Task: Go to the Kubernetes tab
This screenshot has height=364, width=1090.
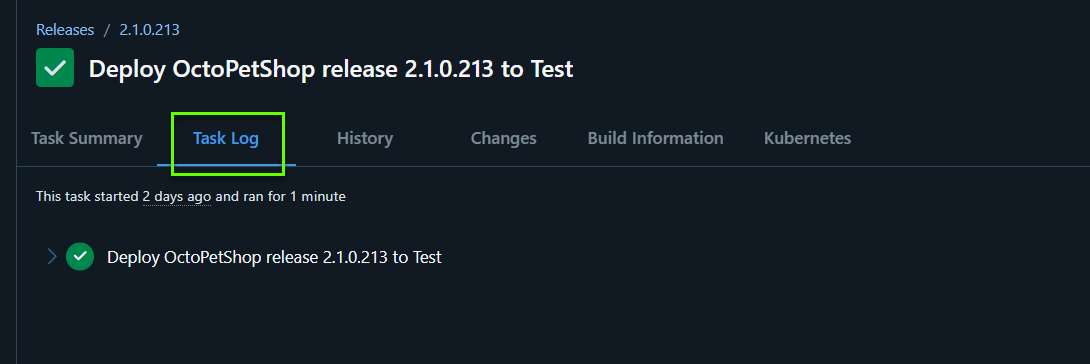Action: [x=807, y=138]
